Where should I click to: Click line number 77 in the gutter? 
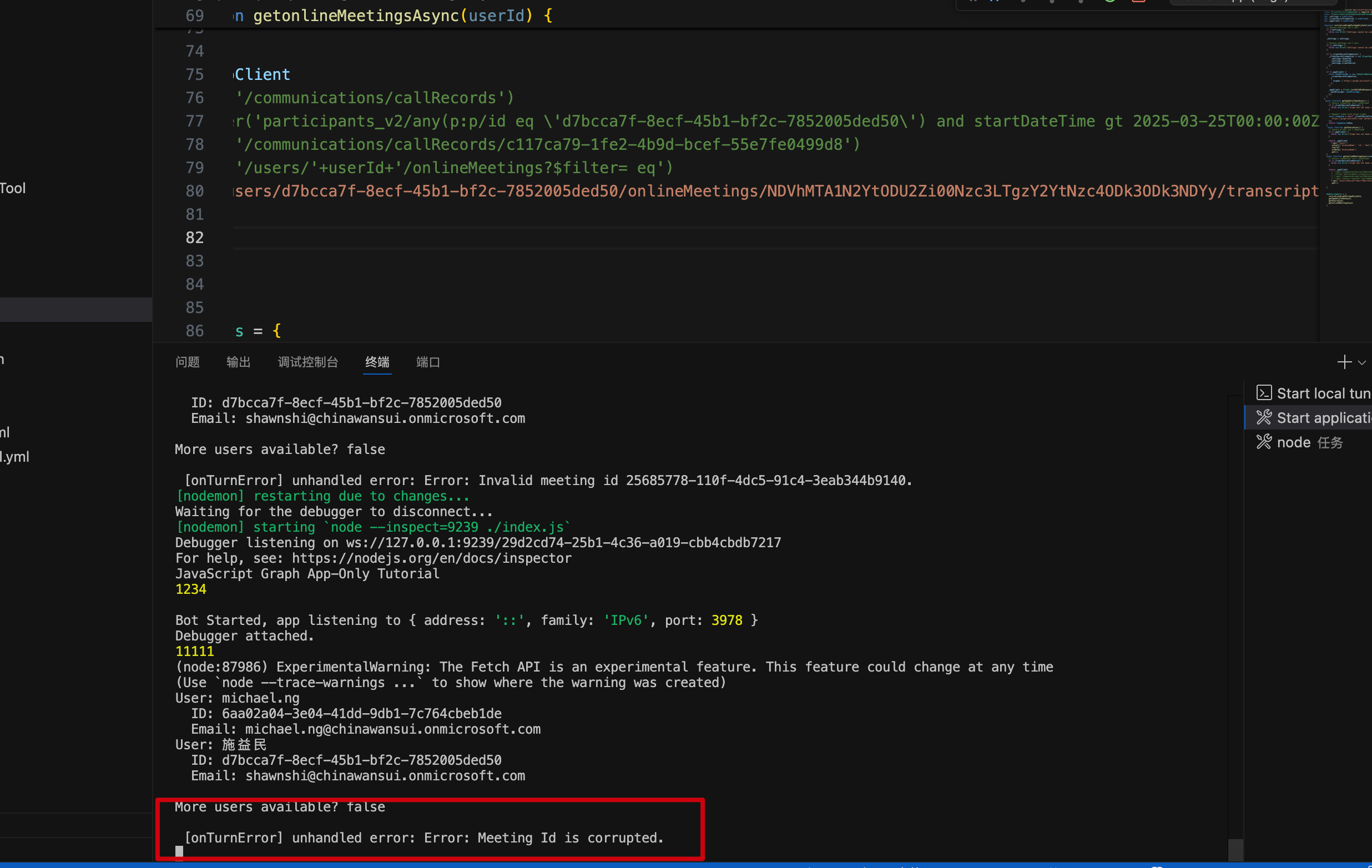coord(194,122)
